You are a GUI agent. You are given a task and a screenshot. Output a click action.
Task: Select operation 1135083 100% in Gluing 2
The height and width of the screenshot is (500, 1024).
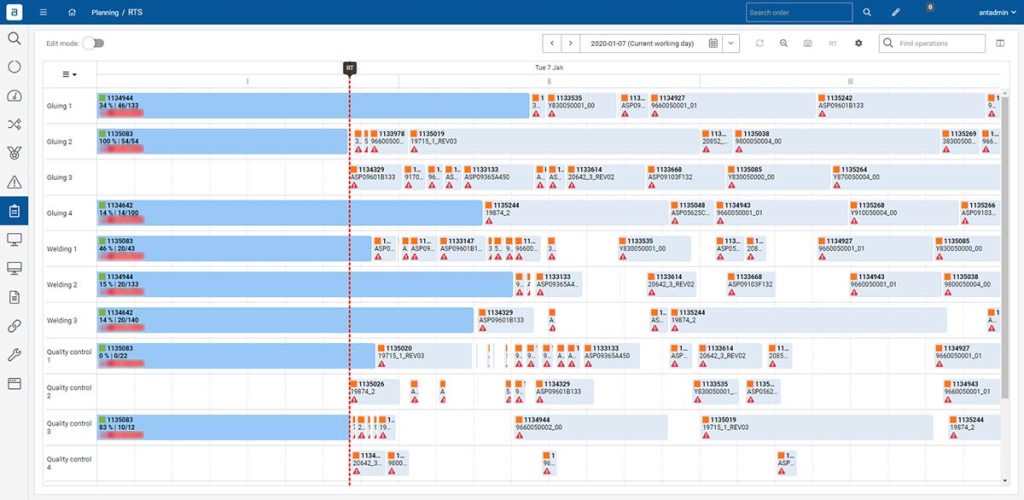tap(222, 142)
